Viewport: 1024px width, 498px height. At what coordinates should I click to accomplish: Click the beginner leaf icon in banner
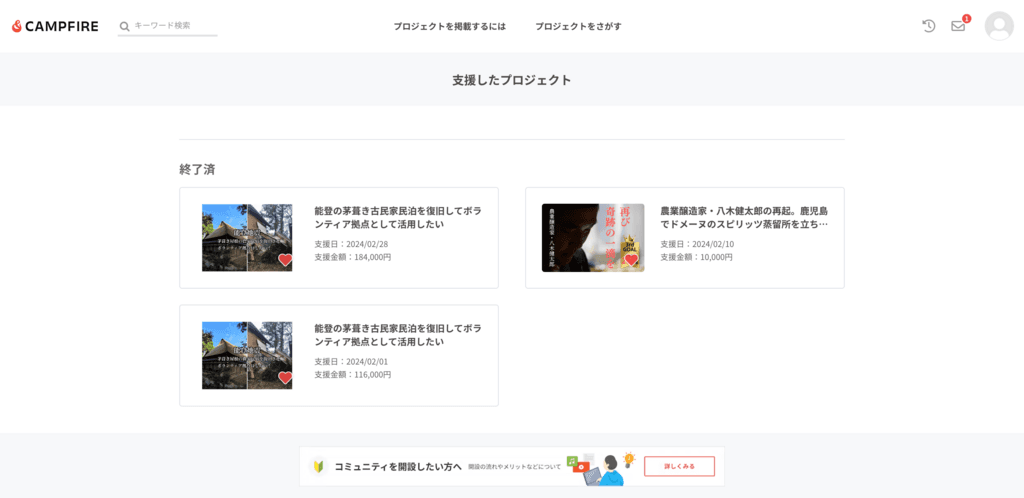318,466
